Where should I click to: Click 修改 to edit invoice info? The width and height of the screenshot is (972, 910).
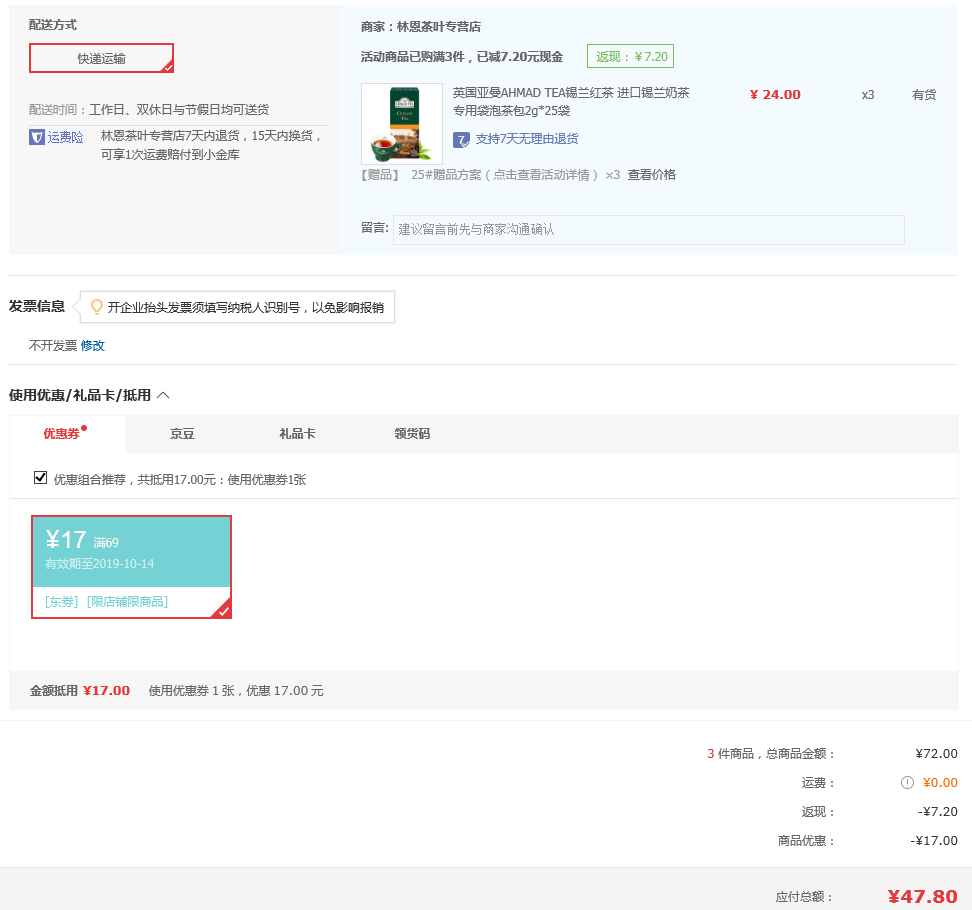(x=92, y=346)
